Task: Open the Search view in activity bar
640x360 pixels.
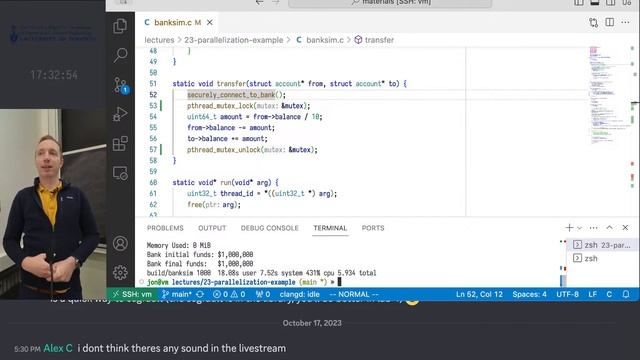Action: tap(120, 55)
